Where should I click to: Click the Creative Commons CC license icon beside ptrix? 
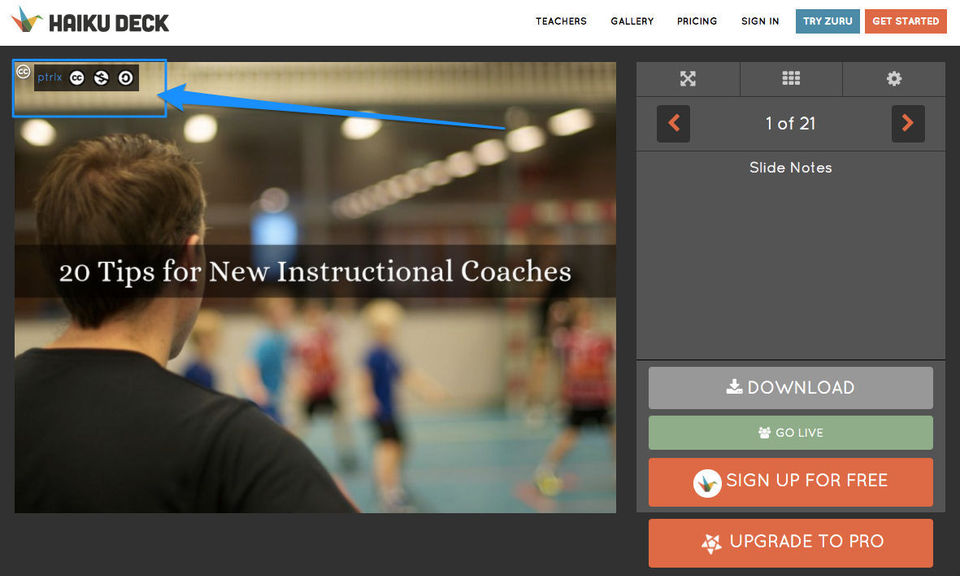pos(77,78)
